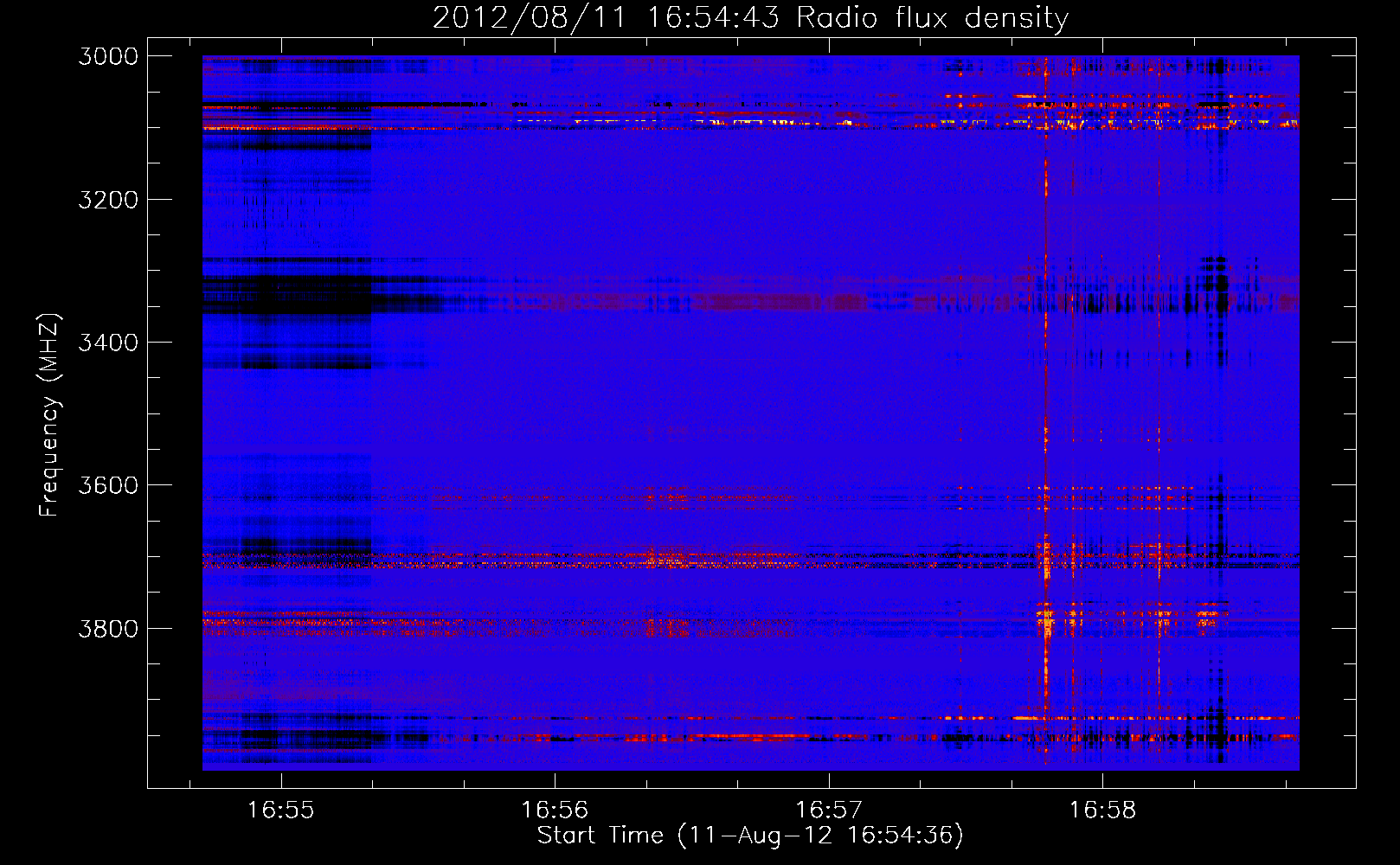
Task: Click the 16:55 time tick label
Action: (x=280, y=811)
